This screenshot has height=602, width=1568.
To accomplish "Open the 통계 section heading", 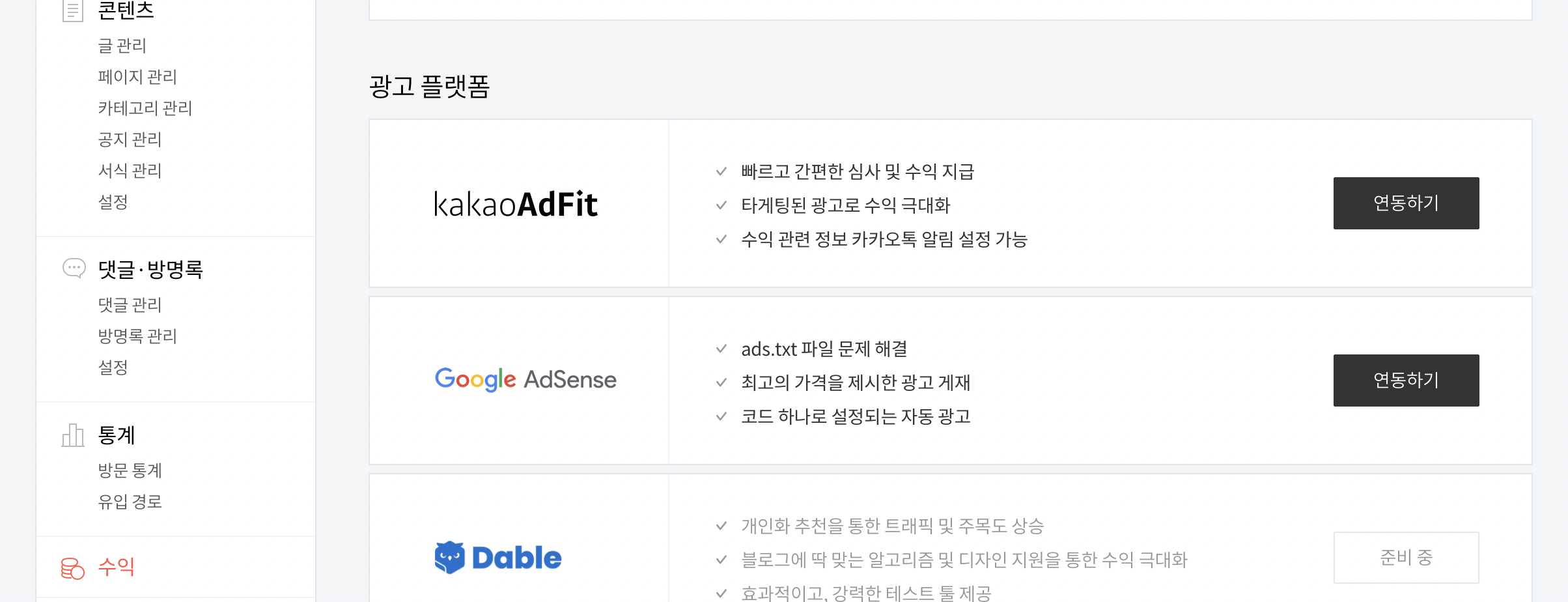I will point(117,435).
